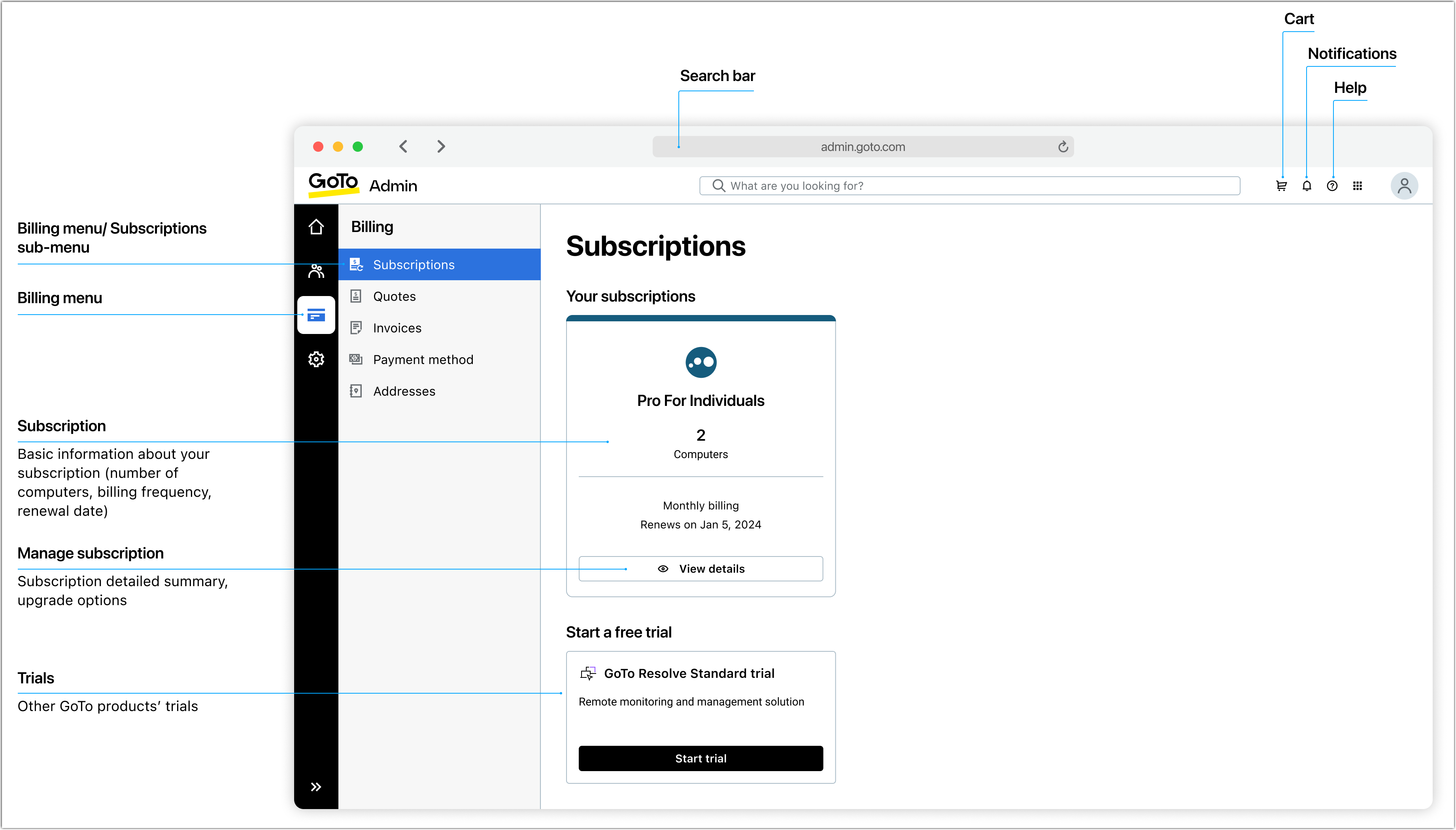Click the Quotes document icon
This screenshot has height=830, width=1456.
(x=356, y=296)
